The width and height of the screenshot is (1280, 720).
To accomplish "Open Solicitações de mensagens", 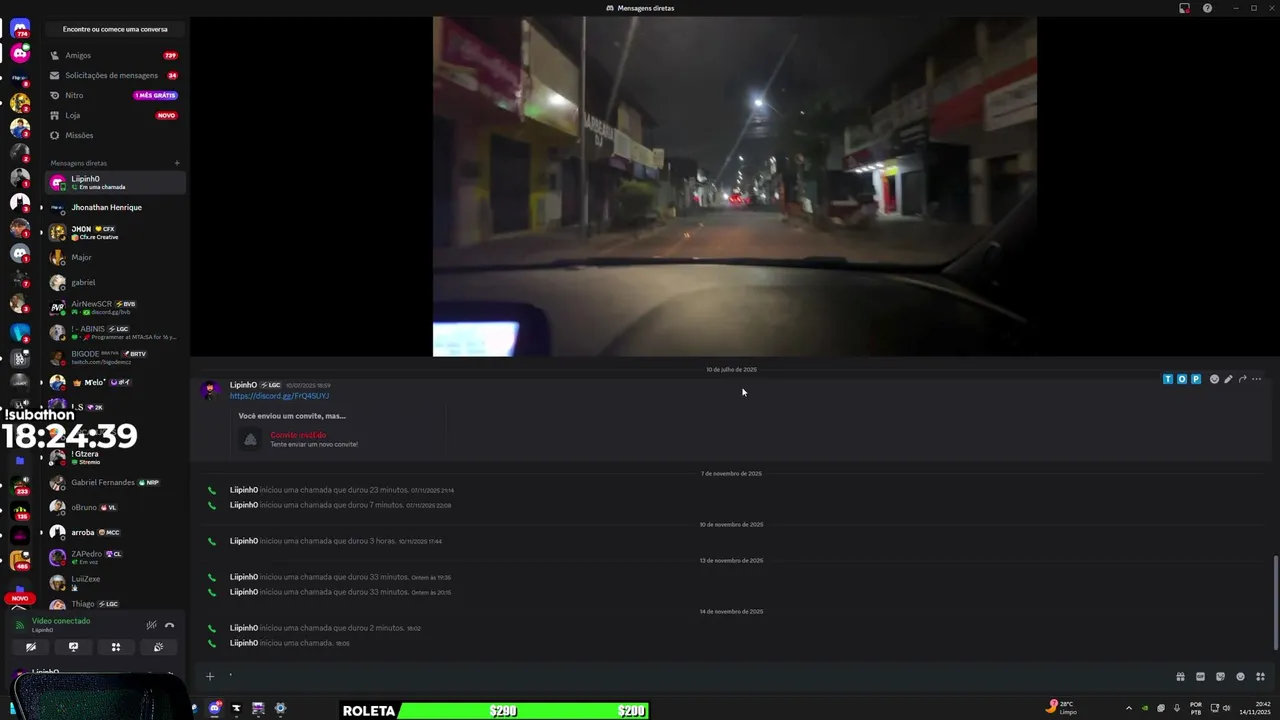I will [115, 75].
